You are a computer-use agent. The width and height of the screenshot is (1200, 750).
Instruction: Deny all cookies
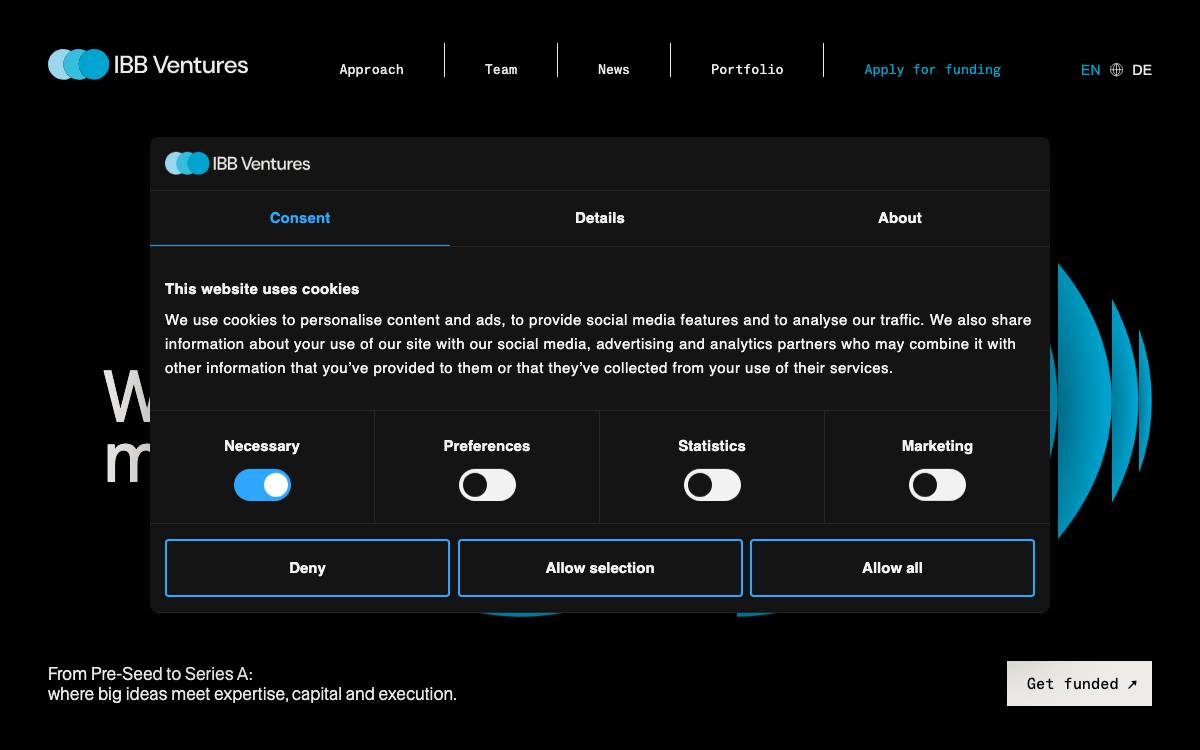[307, 568]
